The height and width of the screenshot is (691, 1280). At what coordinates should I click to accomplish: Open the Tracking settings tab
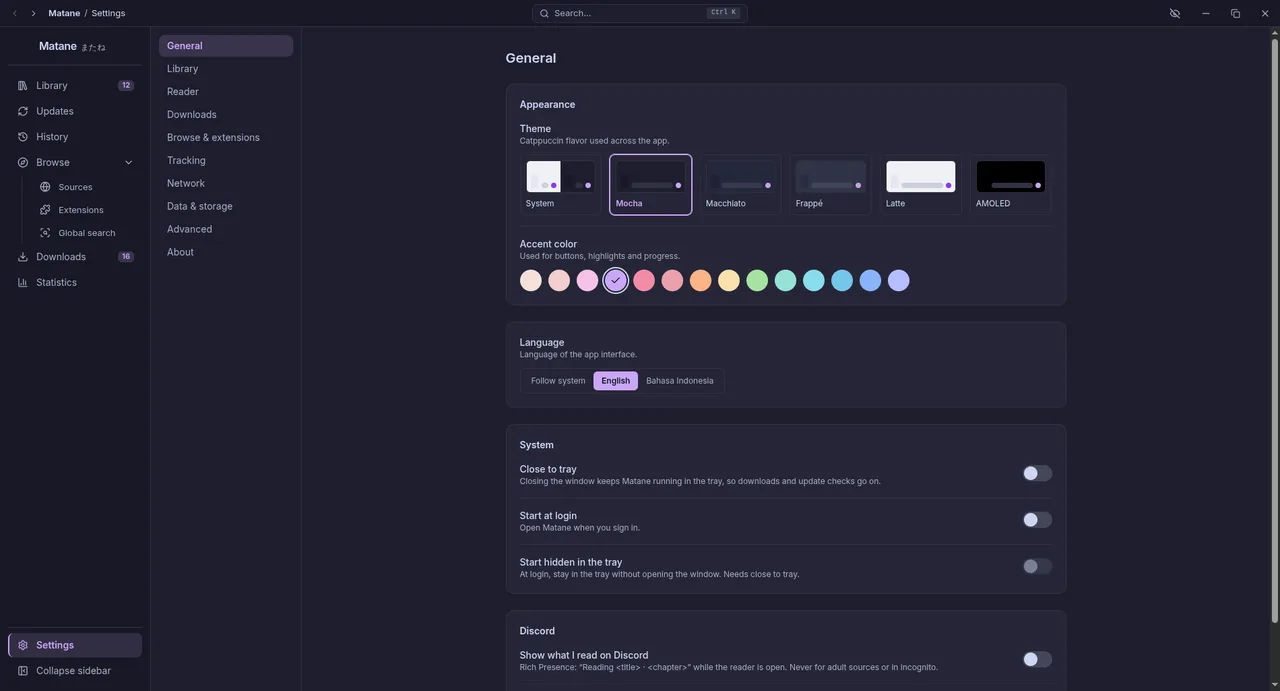[x=226, y=161]
